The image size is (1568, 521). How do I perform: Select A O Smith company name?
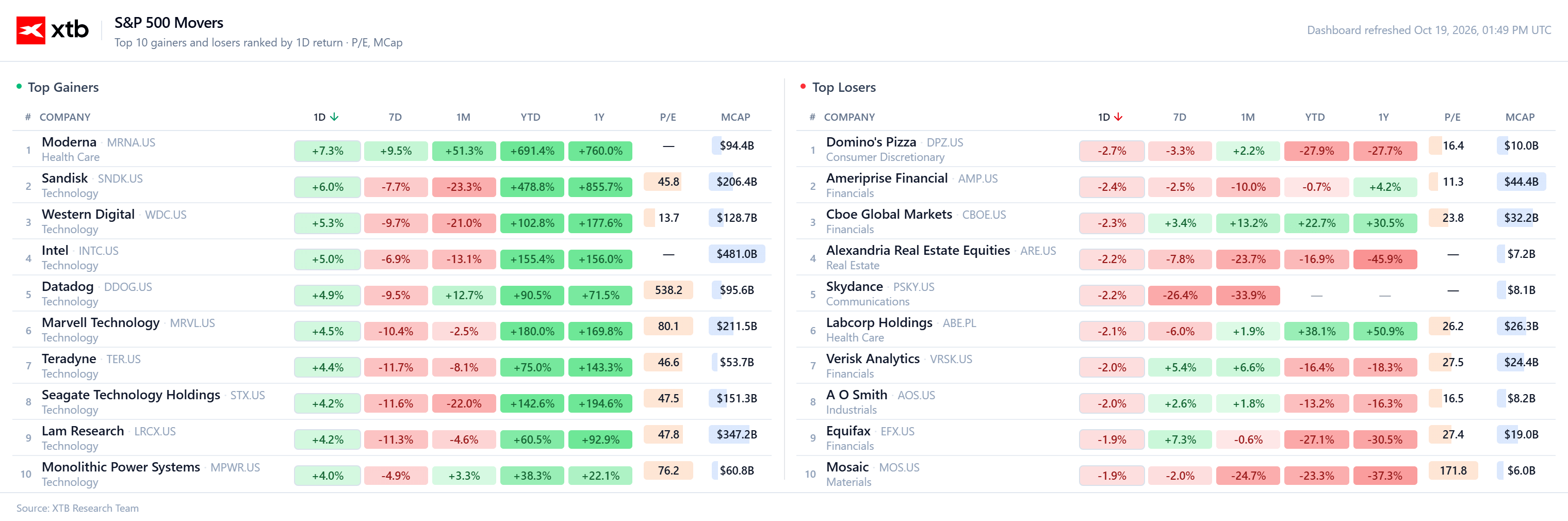(x=856, y=395)
